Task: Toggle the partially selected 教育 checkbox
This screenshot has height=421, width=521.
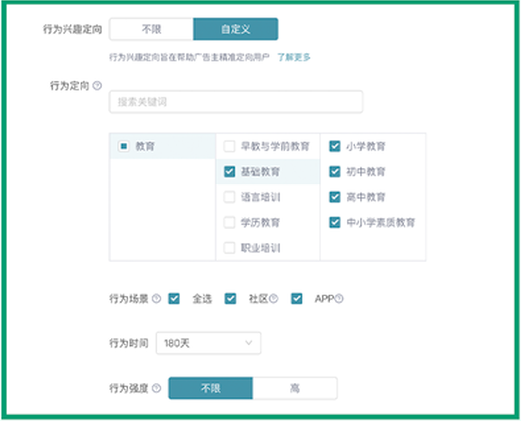Action: [124, 146]
